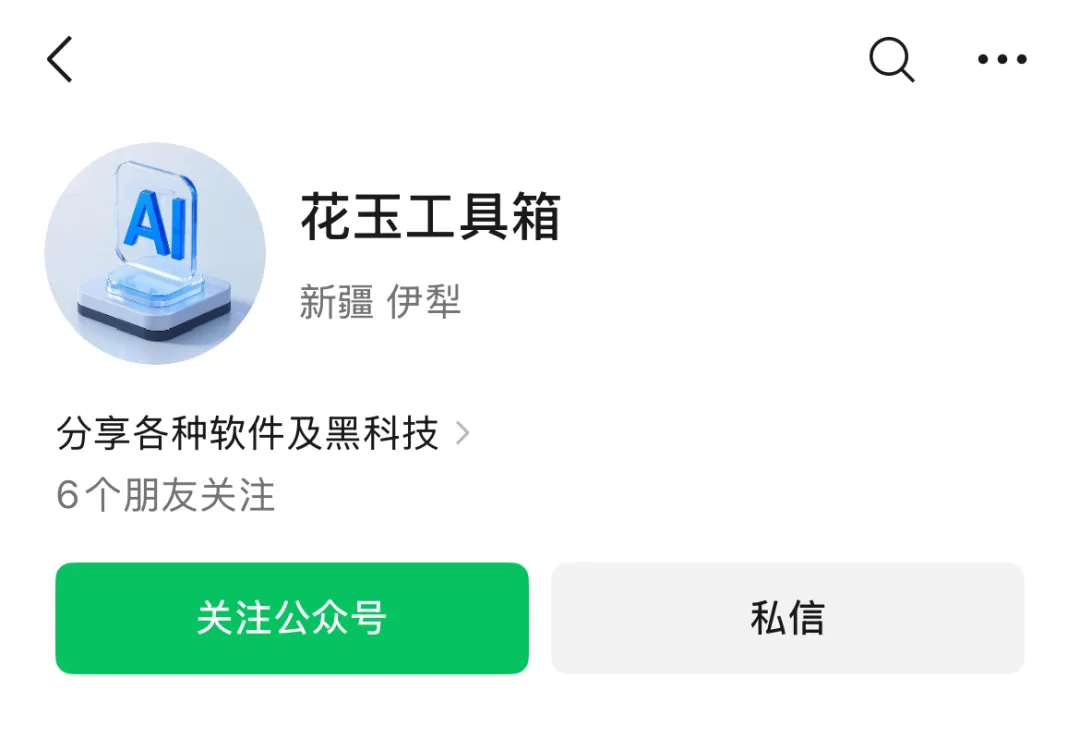Screen dimensions: 1080x738
Task: Tap the blue AI avatar image
Action: tap(156, 253)
